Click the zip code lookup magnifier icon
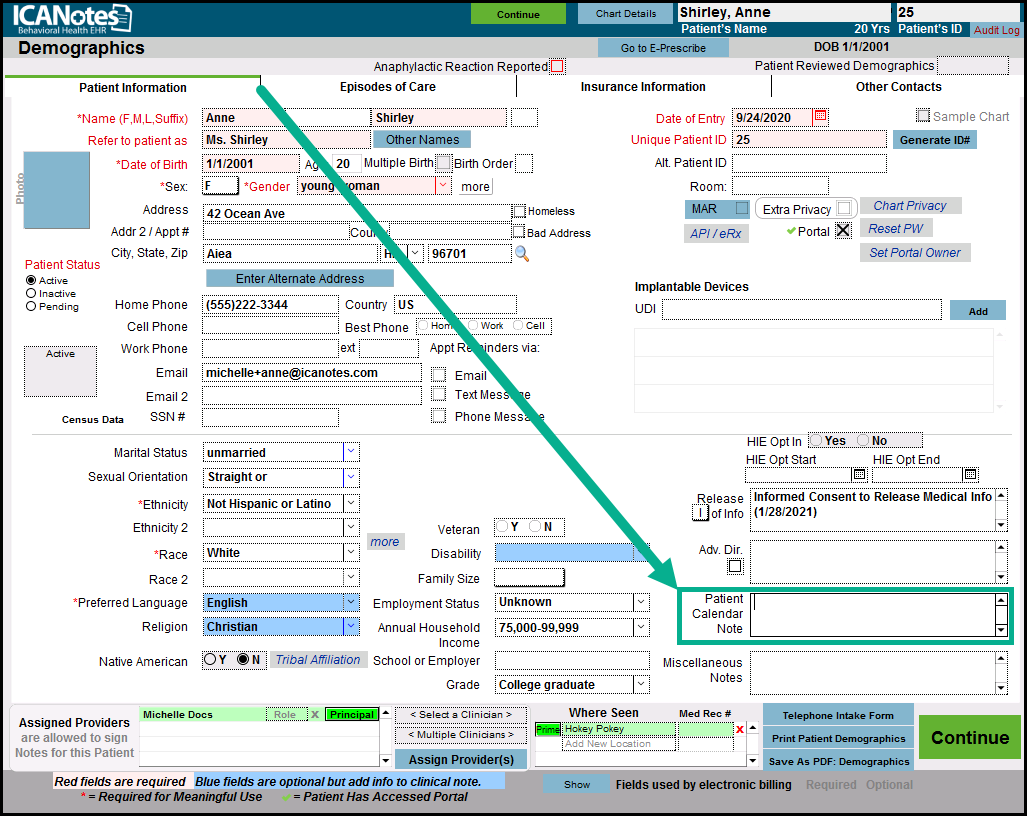The width and height of the screenshot is (1027, 816). point(522,254)
